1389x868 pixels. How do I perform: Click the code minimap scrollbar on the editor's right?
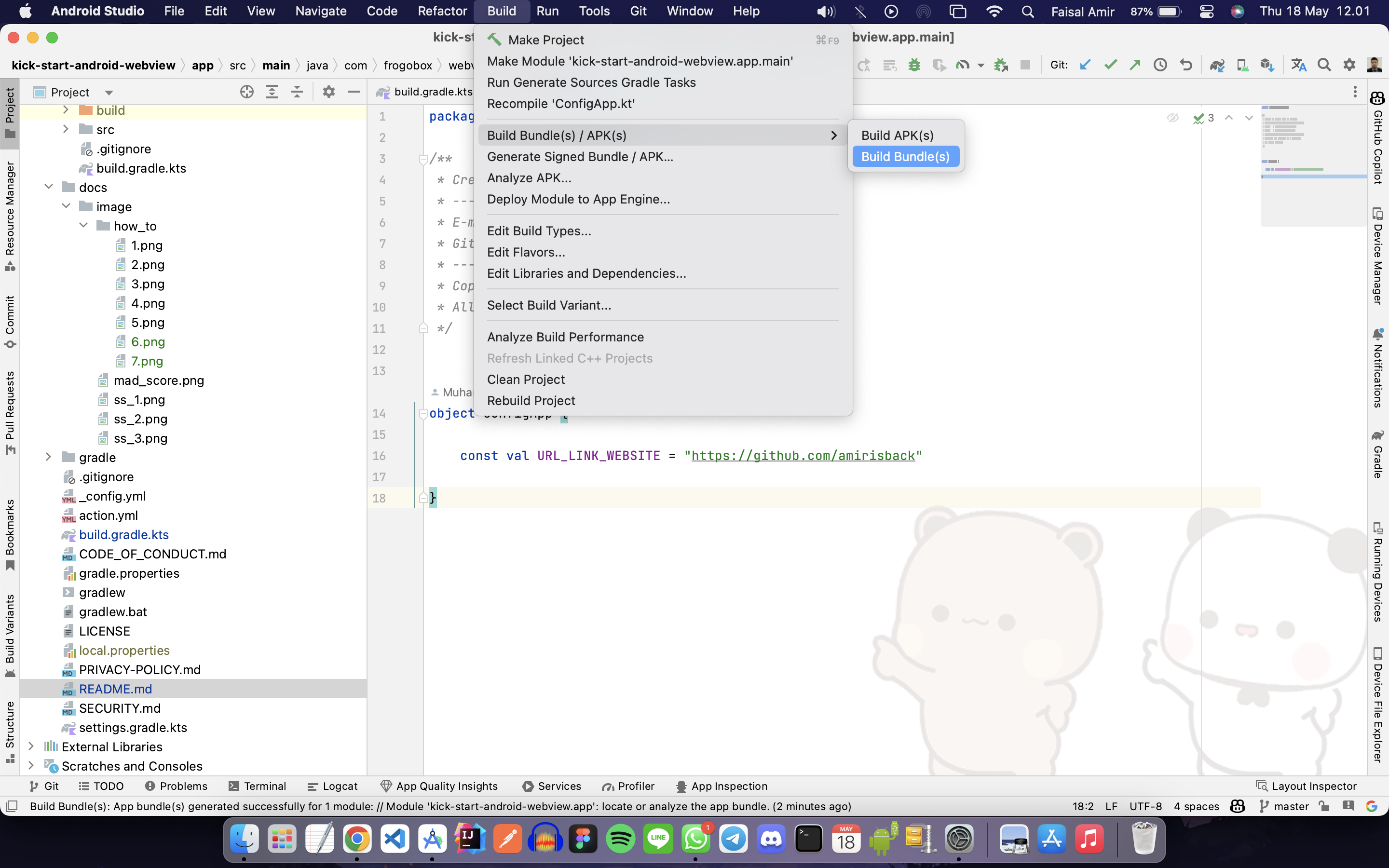click(x=1312, y=166)
